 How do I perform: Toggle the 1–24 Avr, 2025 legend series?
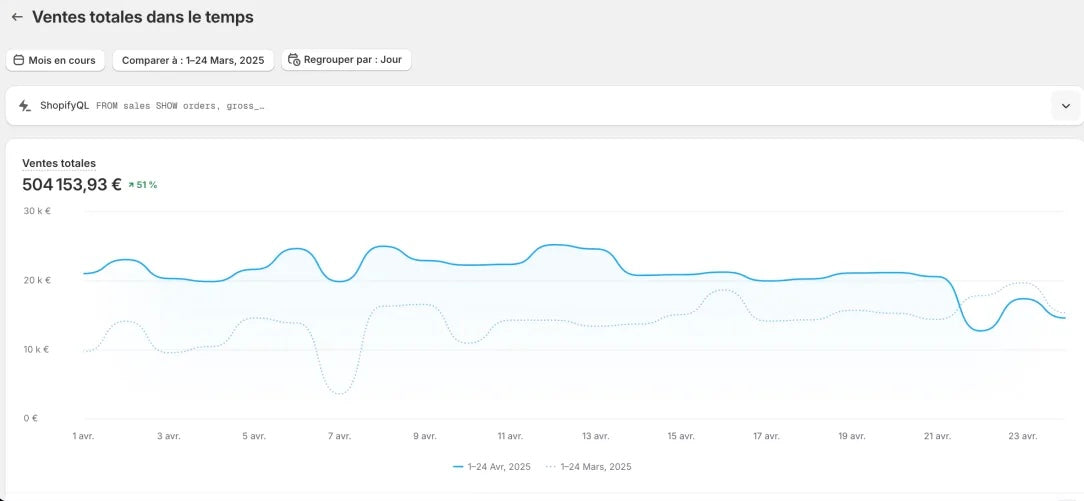(x=498, y=466)
